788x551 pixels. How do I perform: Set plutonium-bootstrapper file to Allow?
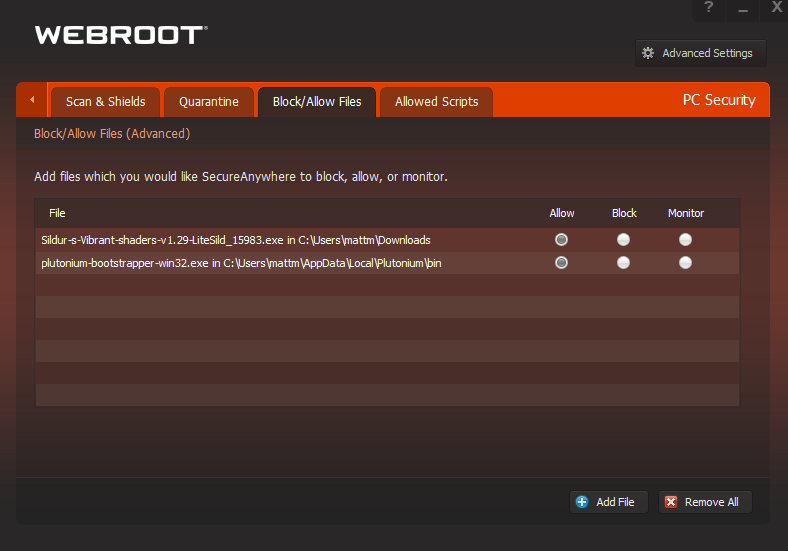tap(561, 262)
